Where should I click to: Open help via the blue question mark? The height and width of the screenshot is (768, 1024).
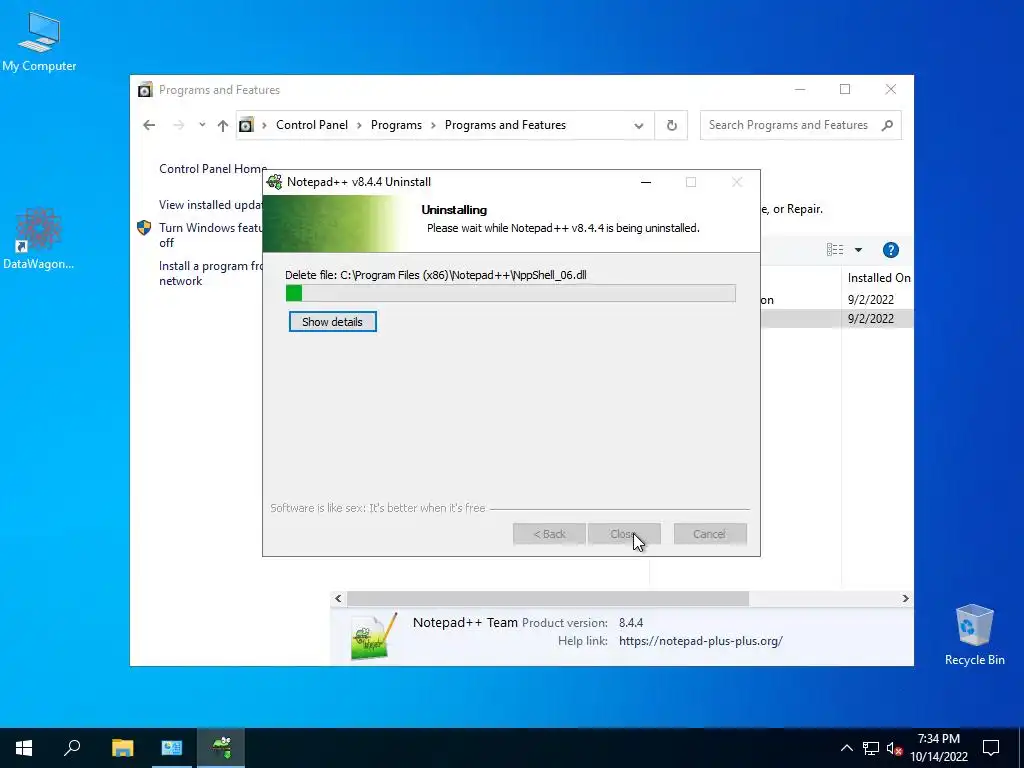click(x=891, y=249)
